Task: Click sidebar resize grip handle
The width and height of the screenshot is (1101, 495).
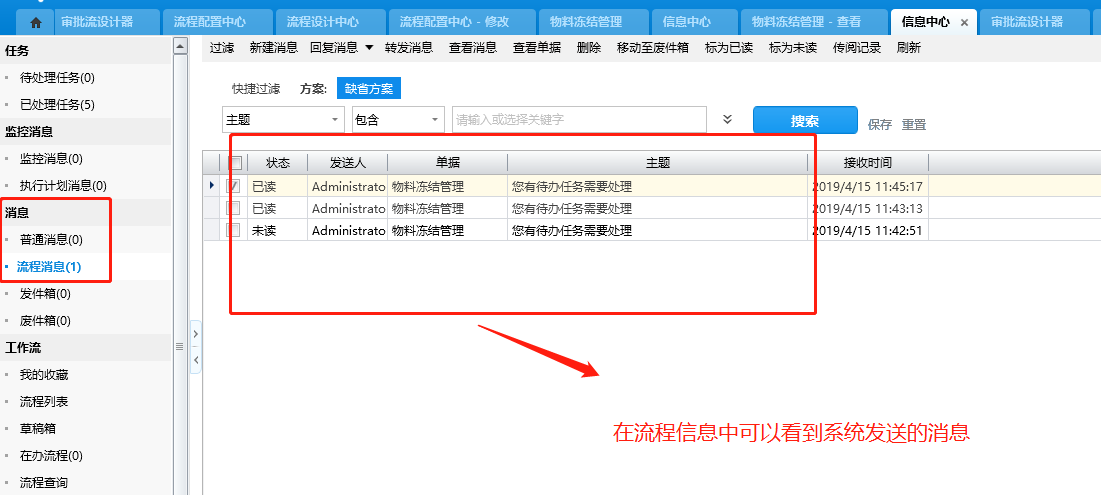Action: coord(179,346)
